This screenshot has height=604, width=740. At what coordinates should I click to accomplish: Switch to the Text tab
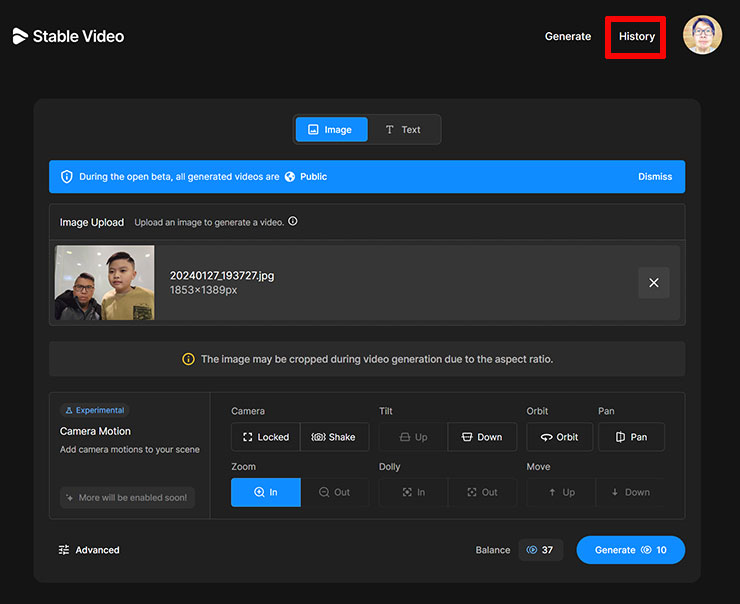tap(403, 130)
